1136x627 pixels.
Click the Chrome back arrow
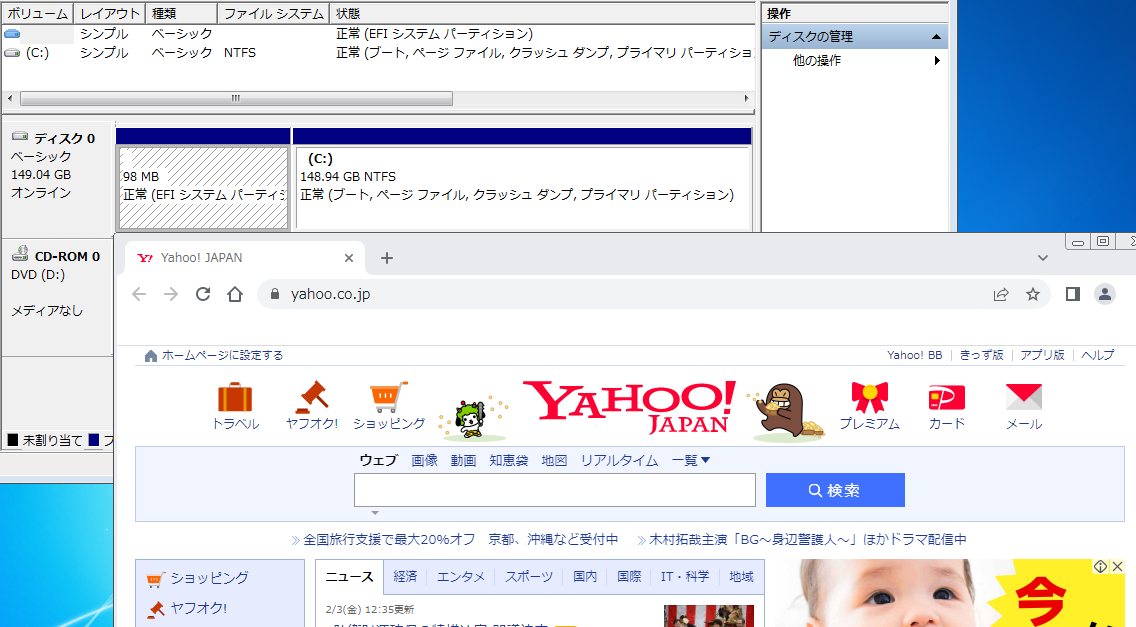(x=139, y=294)
